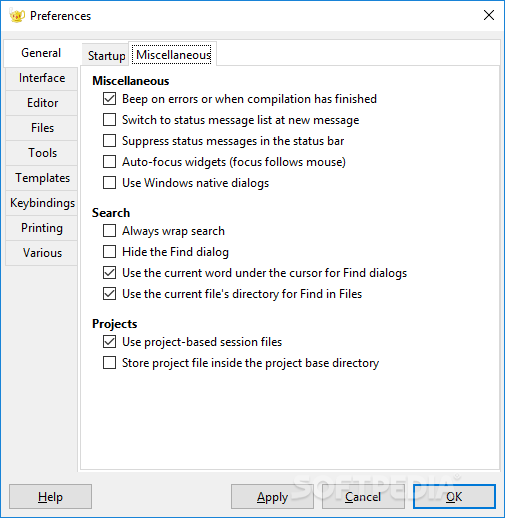505x518 pixels.
Task: Open the Templates section
Action: point(41,178)
